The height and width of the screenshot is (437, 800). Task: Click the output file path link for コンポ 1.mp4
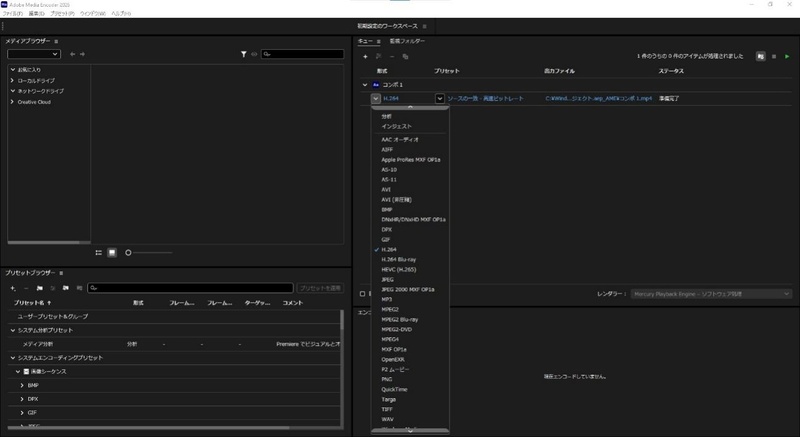[x=598, y=98]
